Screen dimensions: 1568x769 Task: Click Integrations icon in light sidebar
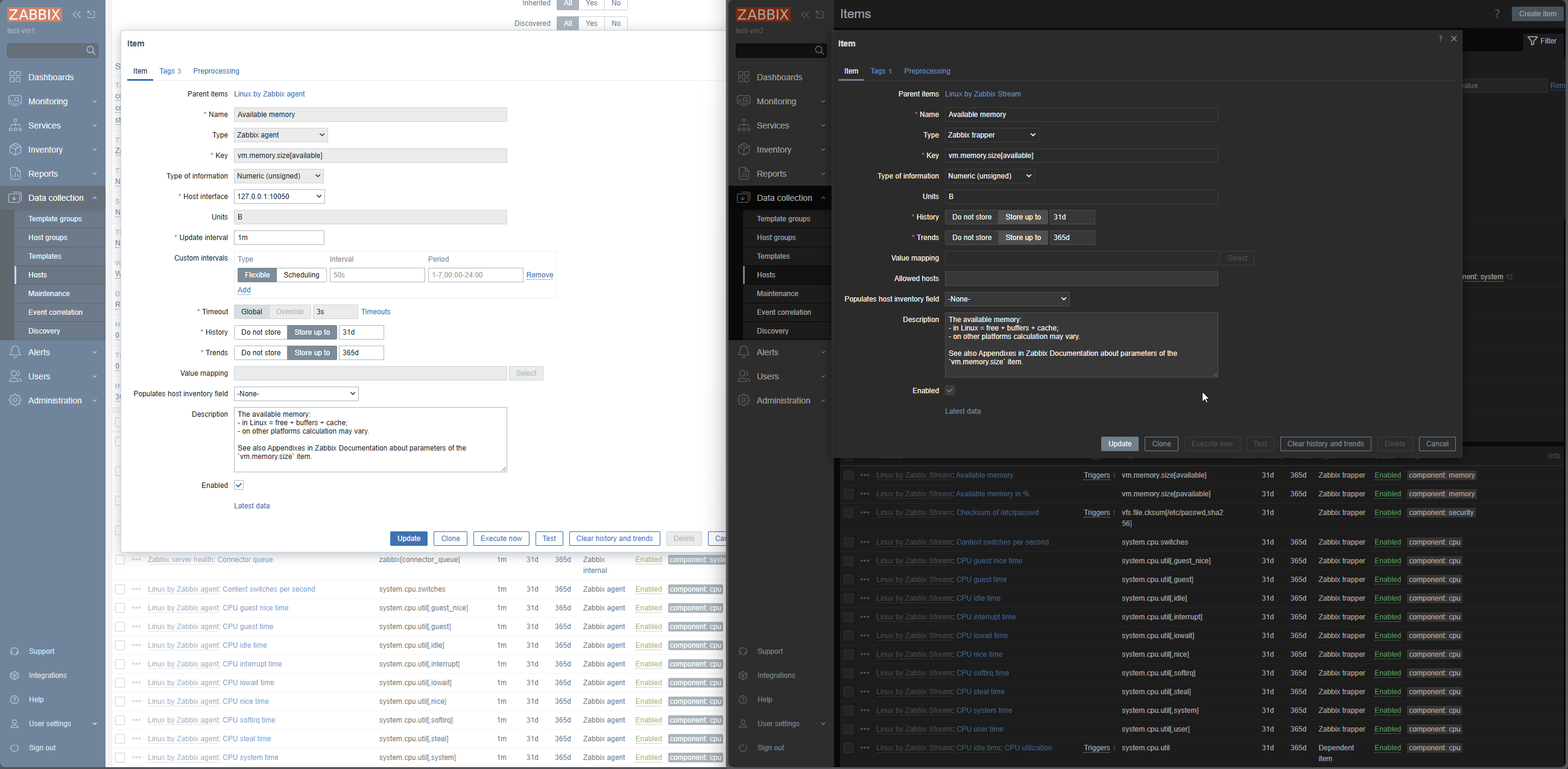coord(14,676)
